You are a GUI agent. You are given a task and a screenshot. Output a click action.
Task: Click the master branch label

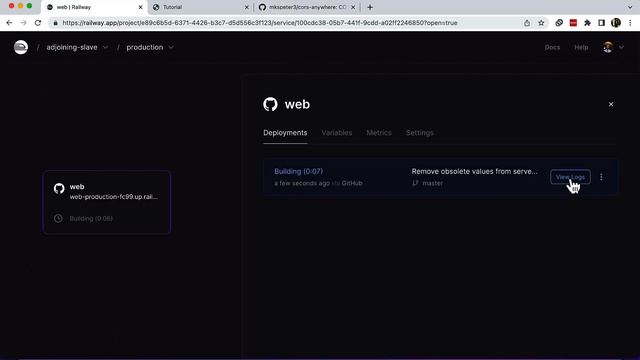(433, 183)
